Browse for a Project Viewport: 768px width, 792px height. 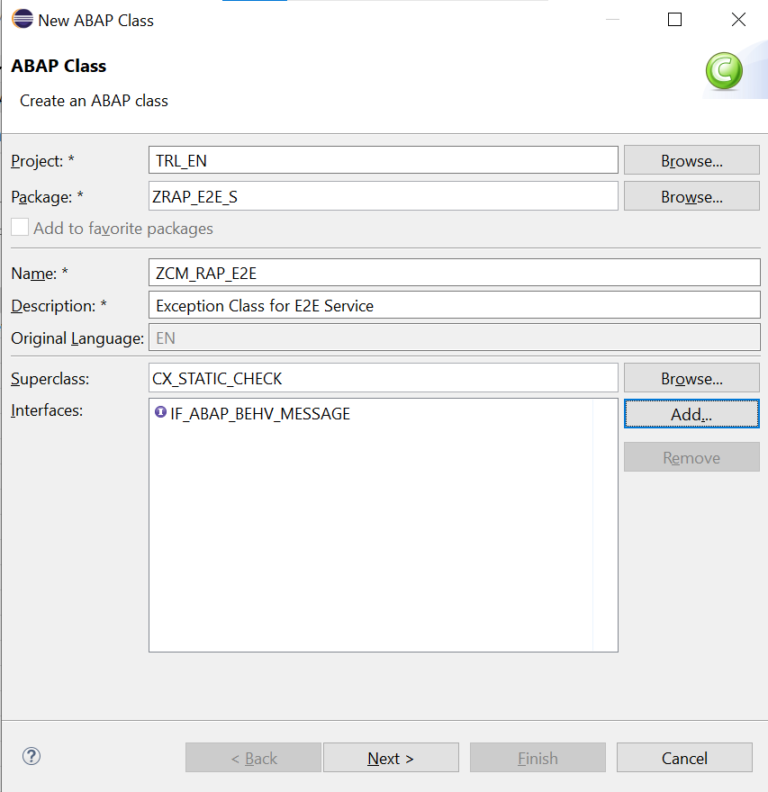coord(691,161)
